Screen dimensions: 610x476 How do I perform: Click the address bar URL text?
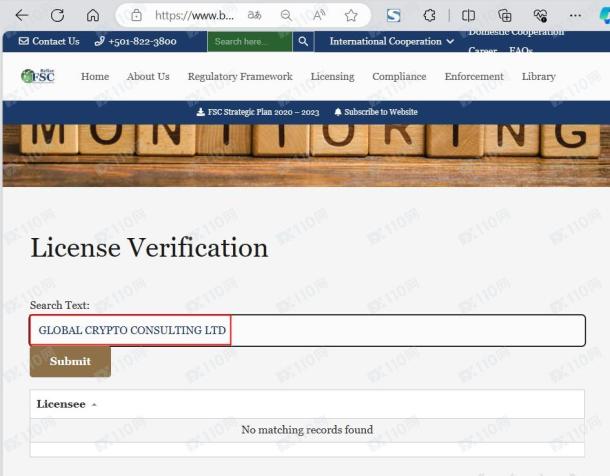[x=194, y=16]
